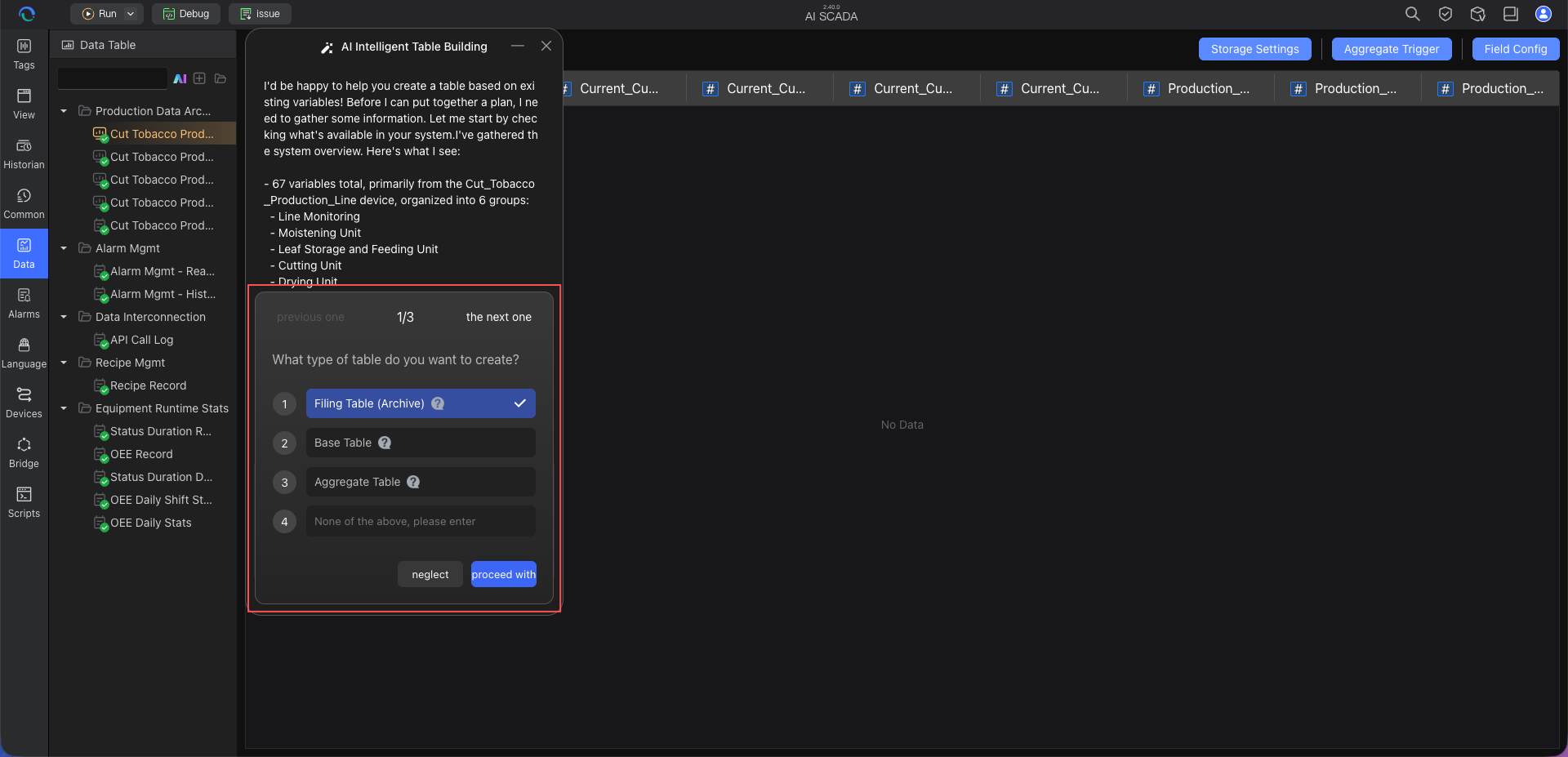Click the Debug button
The height and width of the screenshot is (757, 1568).
pyautogui.click(x=186, y=14)
